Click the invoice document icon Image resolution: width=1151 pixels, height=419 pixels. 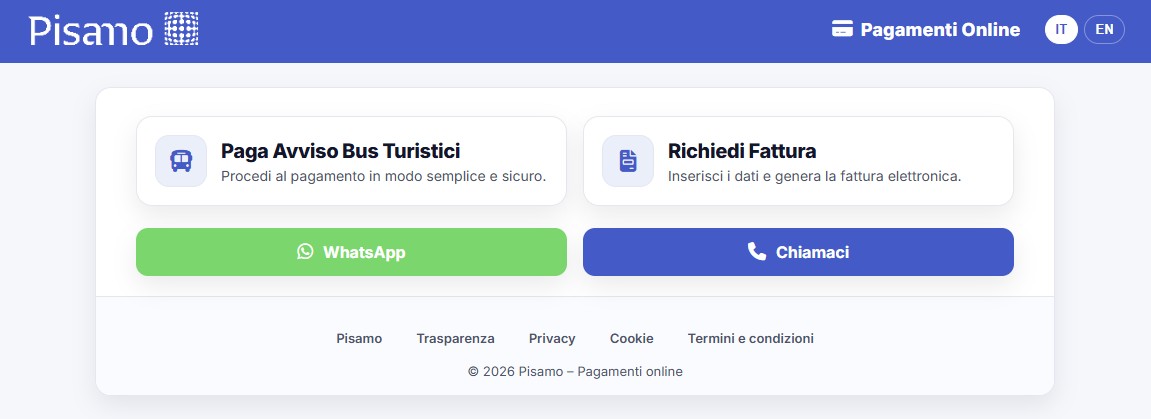tap(628, 161)
